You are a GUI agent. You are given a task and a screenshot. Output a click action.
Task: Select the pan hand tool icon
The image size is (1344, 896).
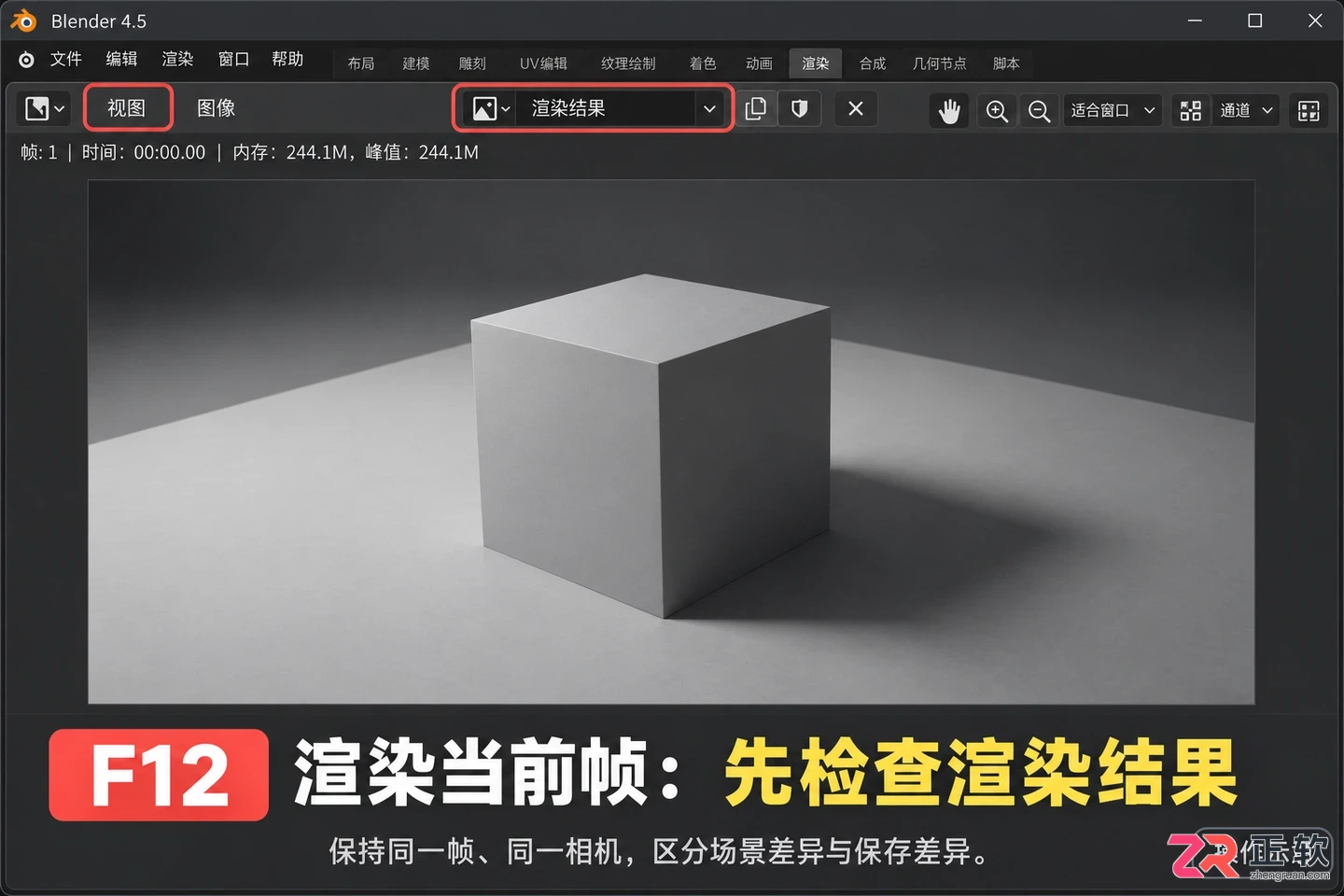pyautogui.click(x=949, y=111)
